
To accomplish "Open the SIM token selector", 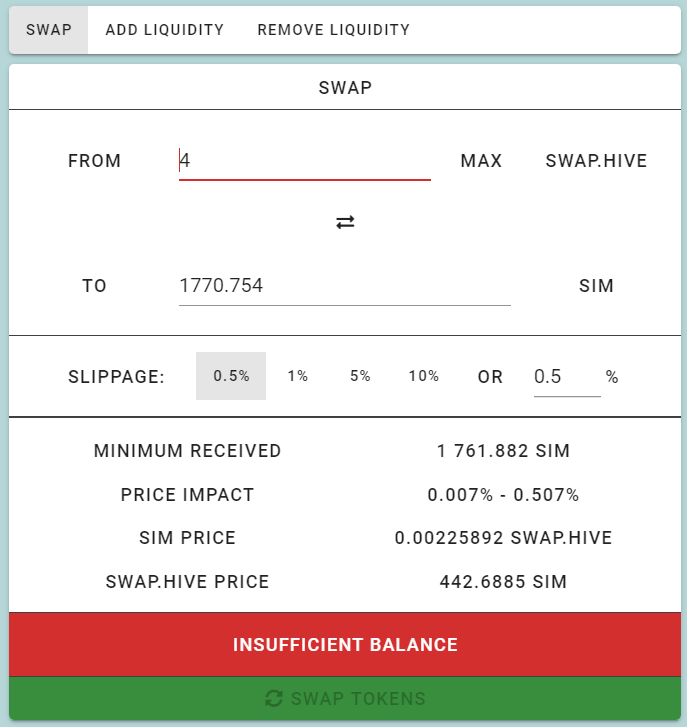I will coord(596,286).
